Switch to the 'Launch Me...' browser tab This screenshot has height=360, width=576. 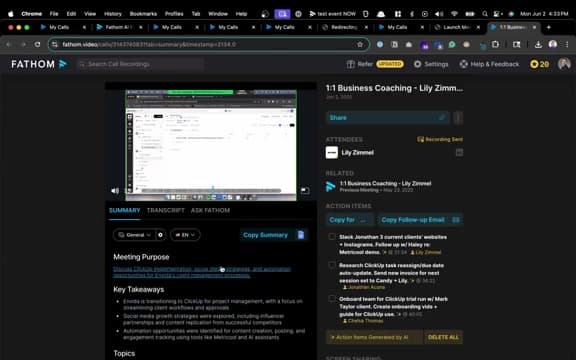coord(457,27)
